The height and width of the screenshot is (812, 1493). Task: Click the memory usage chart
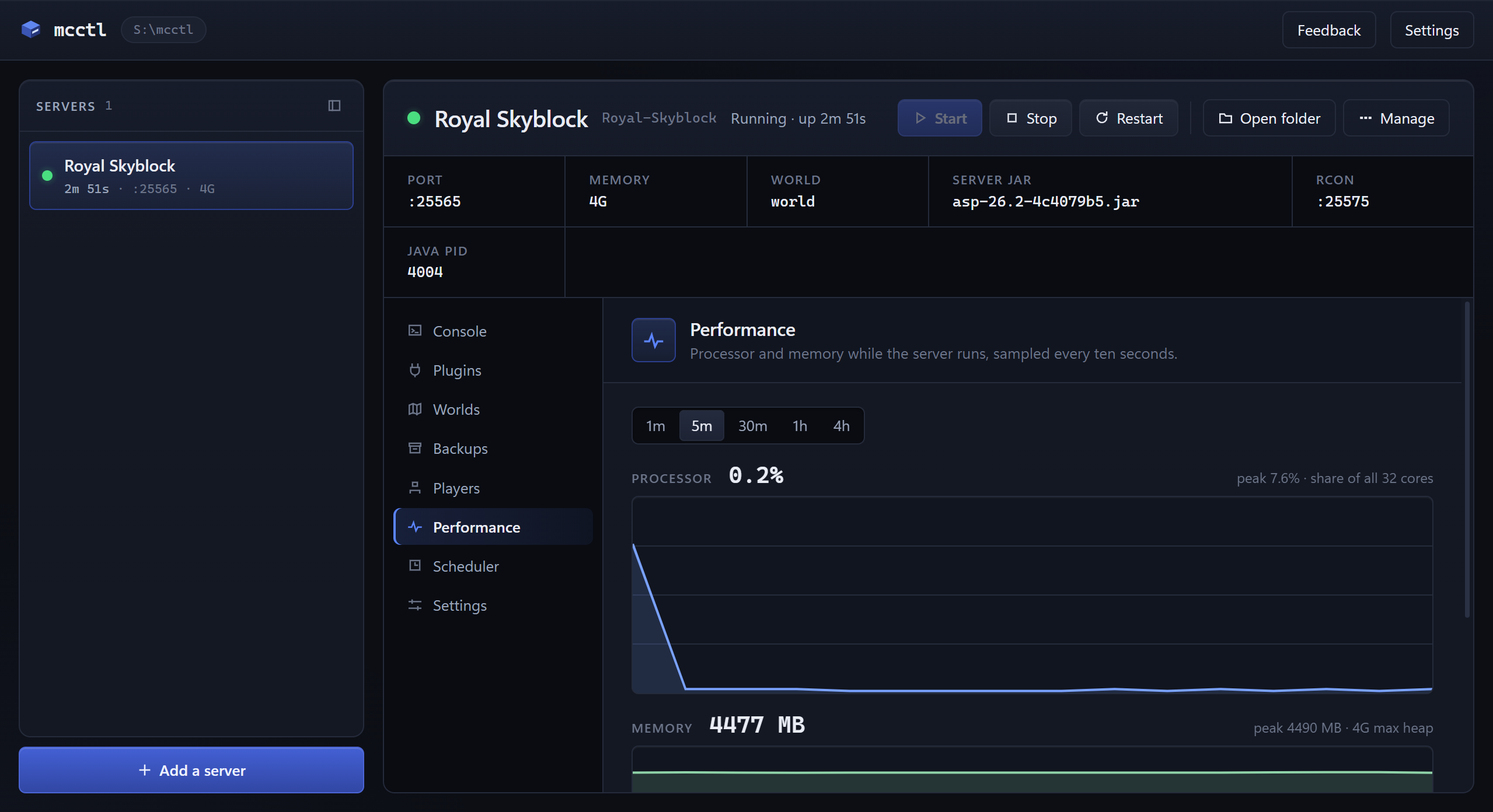tap(1032, 769)
